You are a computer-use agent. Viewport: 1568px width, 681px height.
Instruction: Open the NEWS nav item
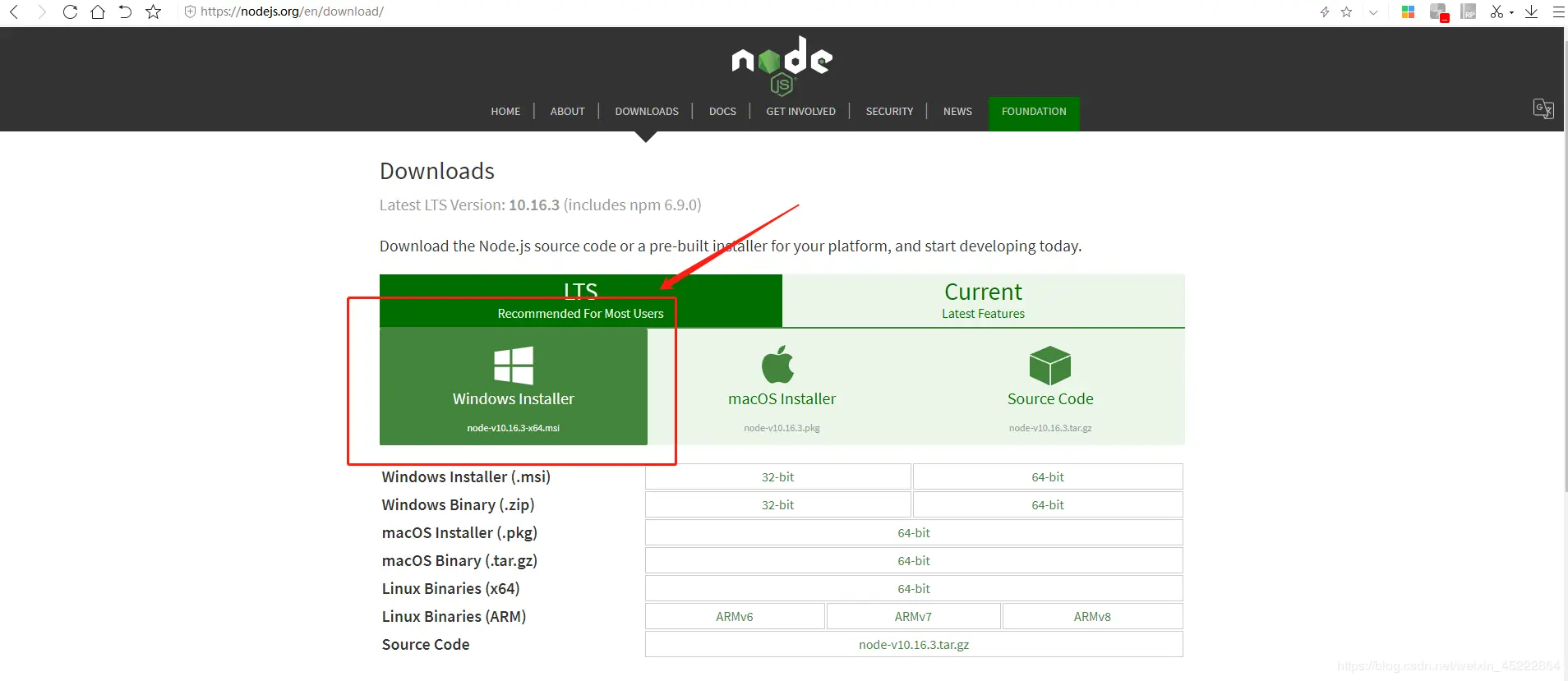point(957,112)
